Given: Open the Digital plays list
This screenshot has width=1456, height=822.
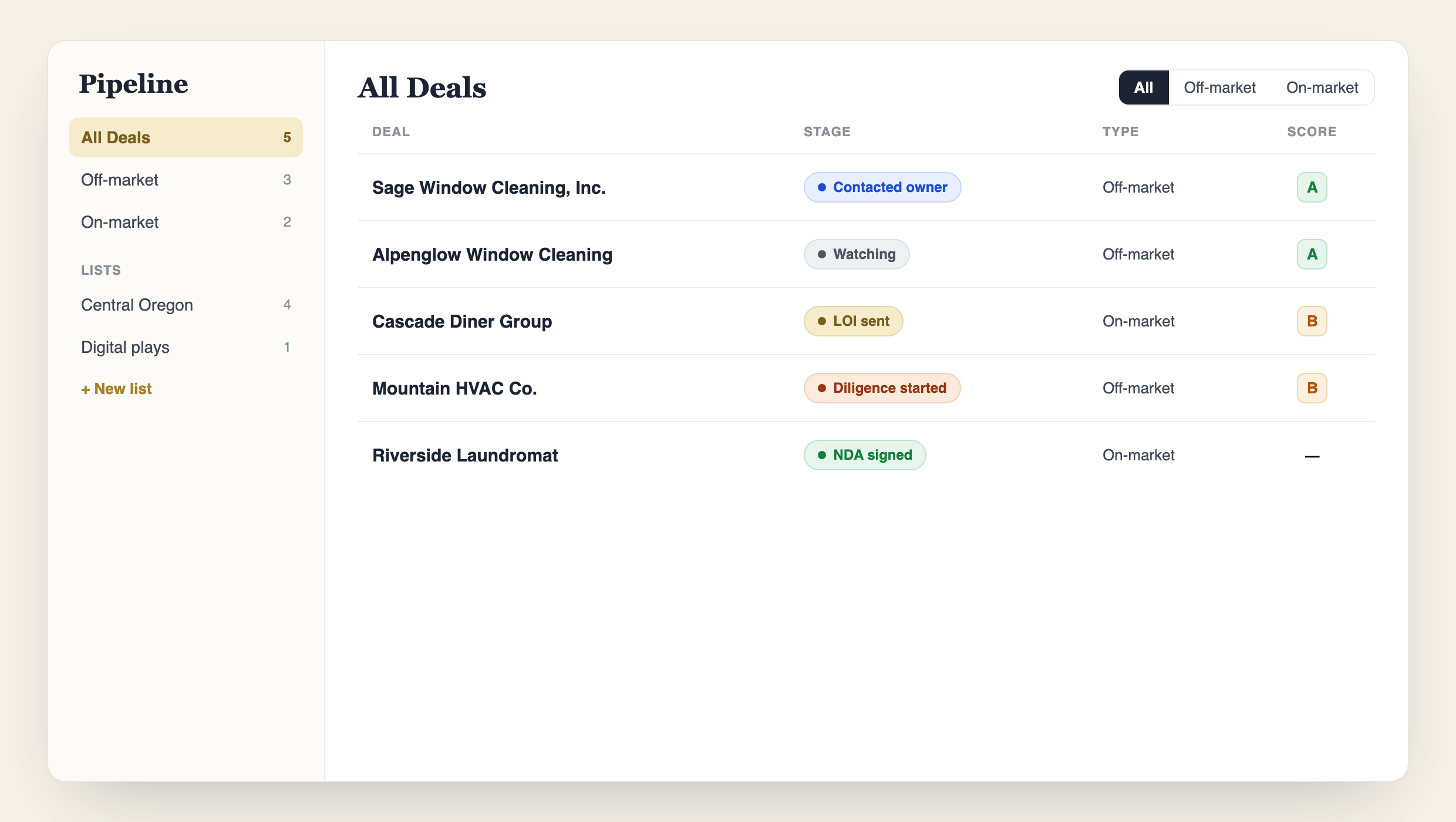Looking at the screenshot, I should (x=186, y=347).
